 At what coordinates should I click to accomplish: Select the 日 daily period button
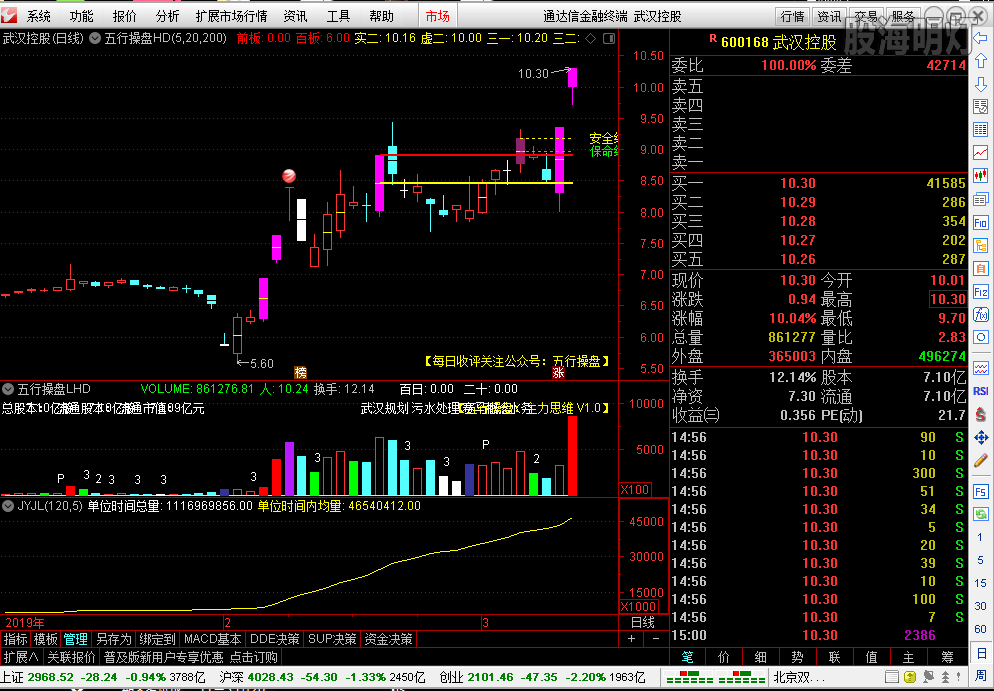pyautogui.click(x=981, y=653)
